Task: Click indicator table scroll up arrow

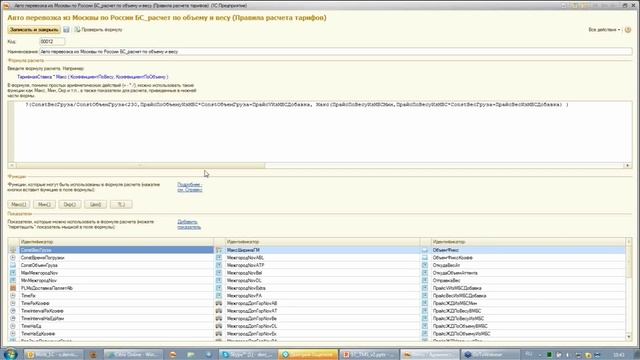Action: click(629, 242)
